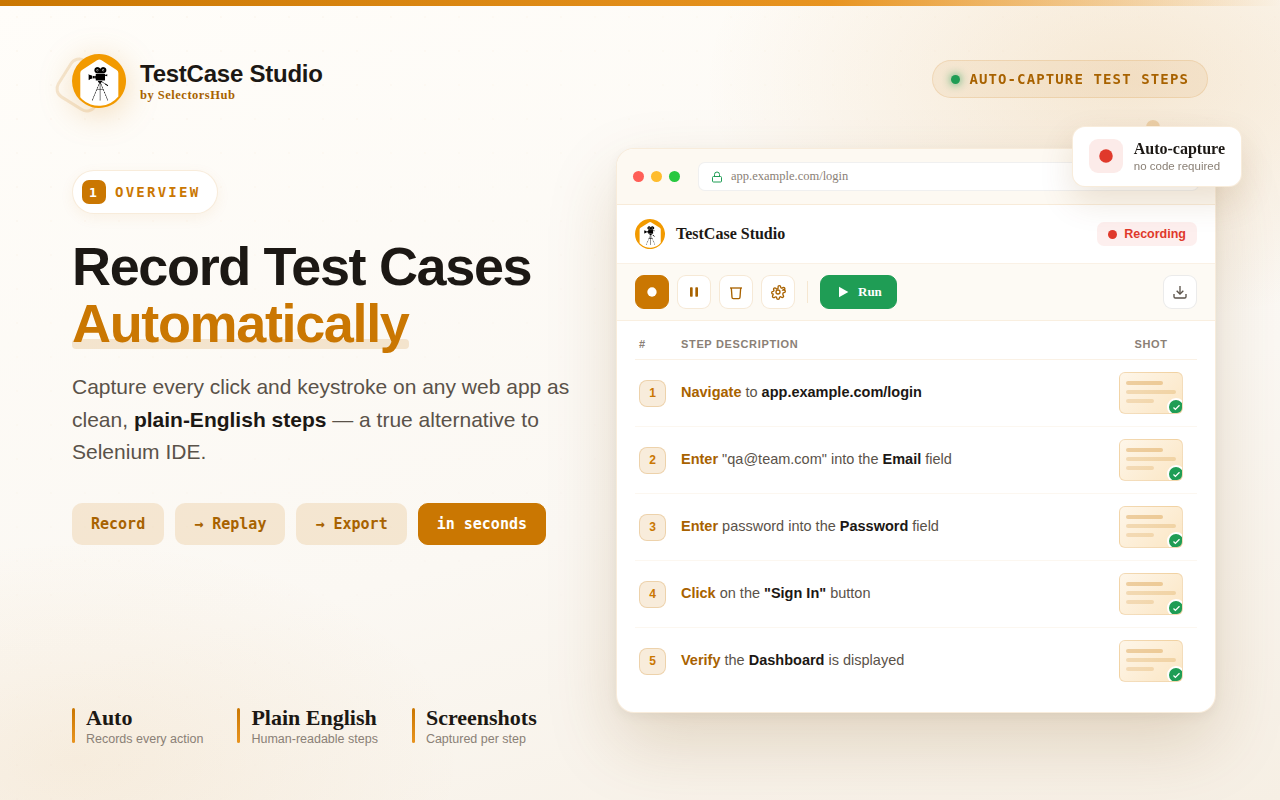Image resolution: width=1280 pixels, height=800 pixels.
Task: Click the 'by SelectorsHub' subtitle
Action: click(x=187, y=95)
